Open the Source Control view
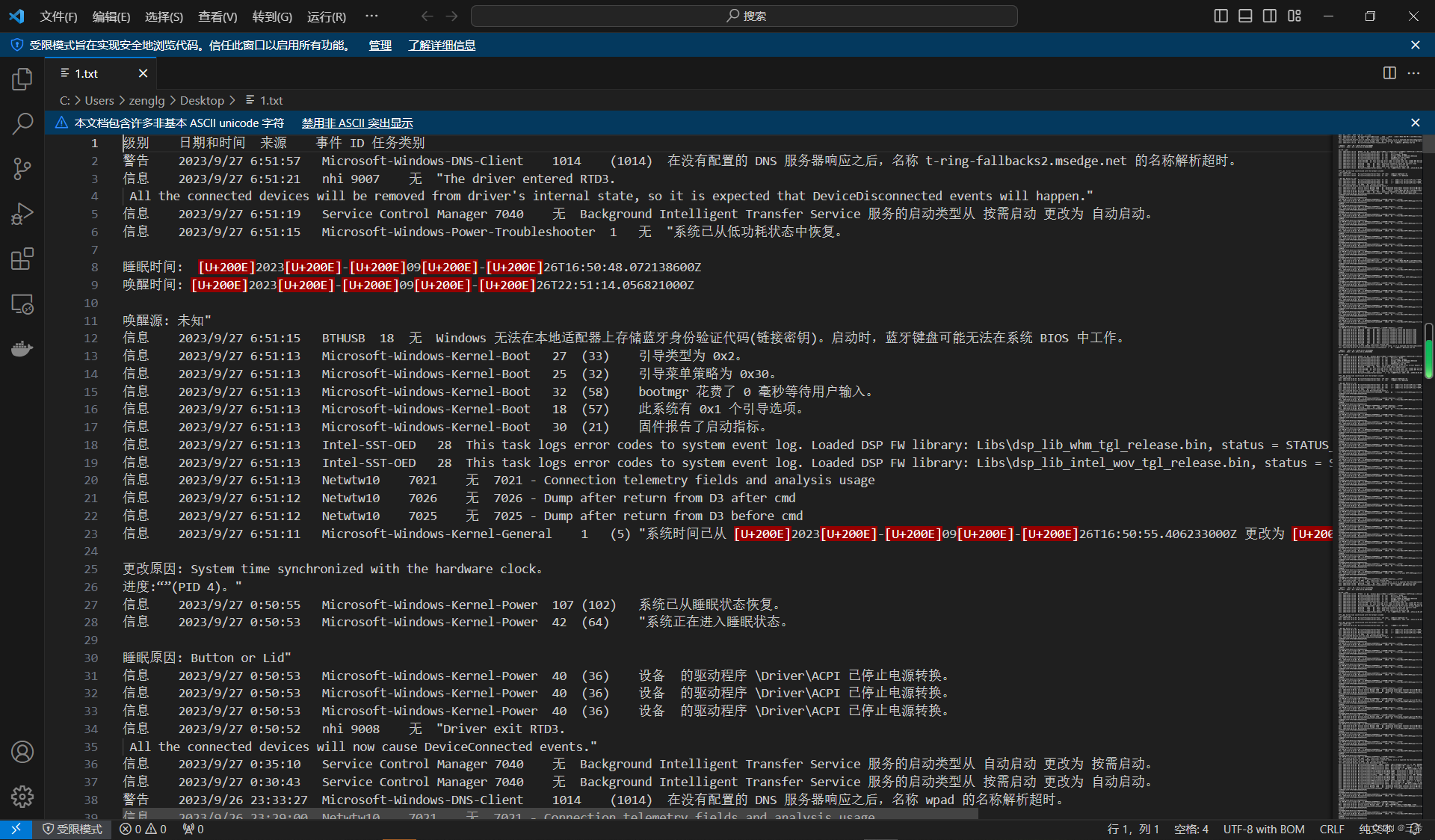This screenshot has height=840, width=1435. tap(22, 169)
